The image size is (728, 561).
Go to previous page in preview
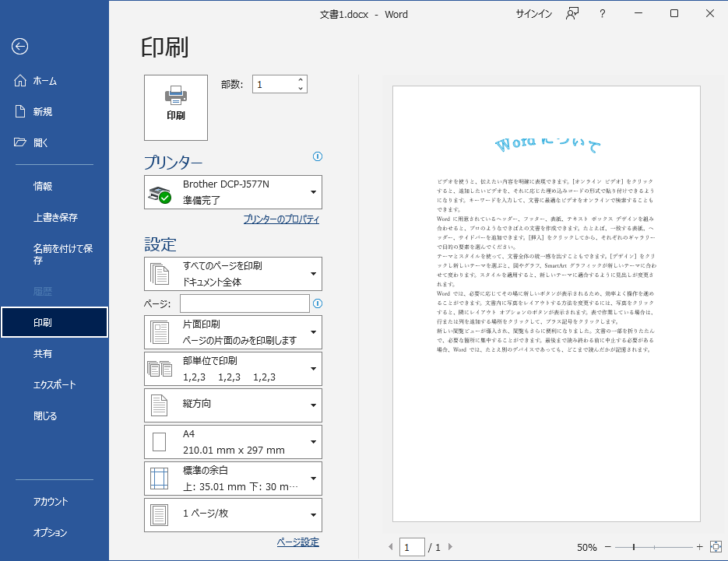(390, 547)
